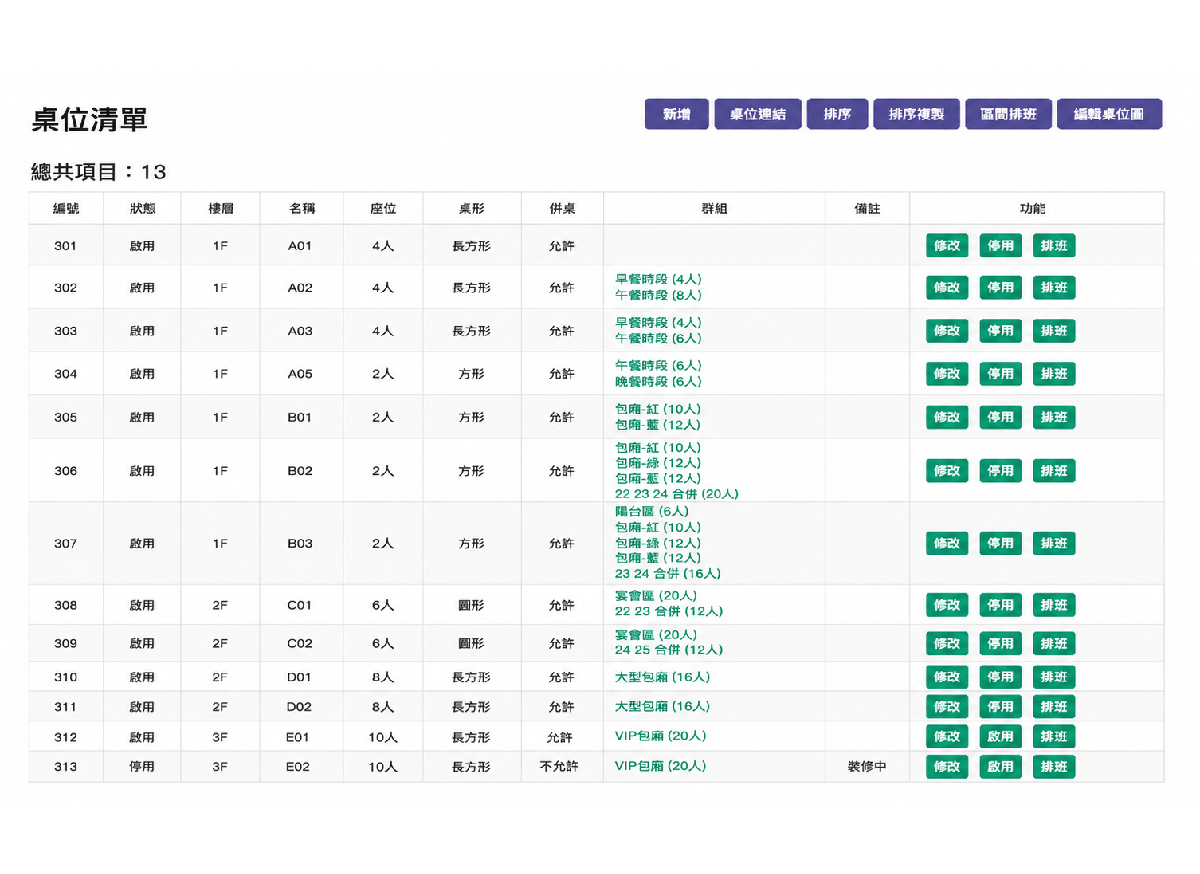Click the purple 排序 button
1200x874 pixels.
[837, 114]
